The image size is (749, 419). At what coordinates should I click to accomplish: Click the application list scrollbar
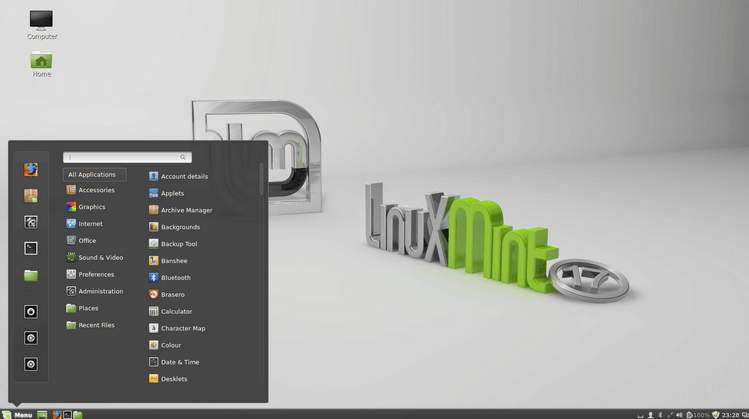click(x=261, y=179)
